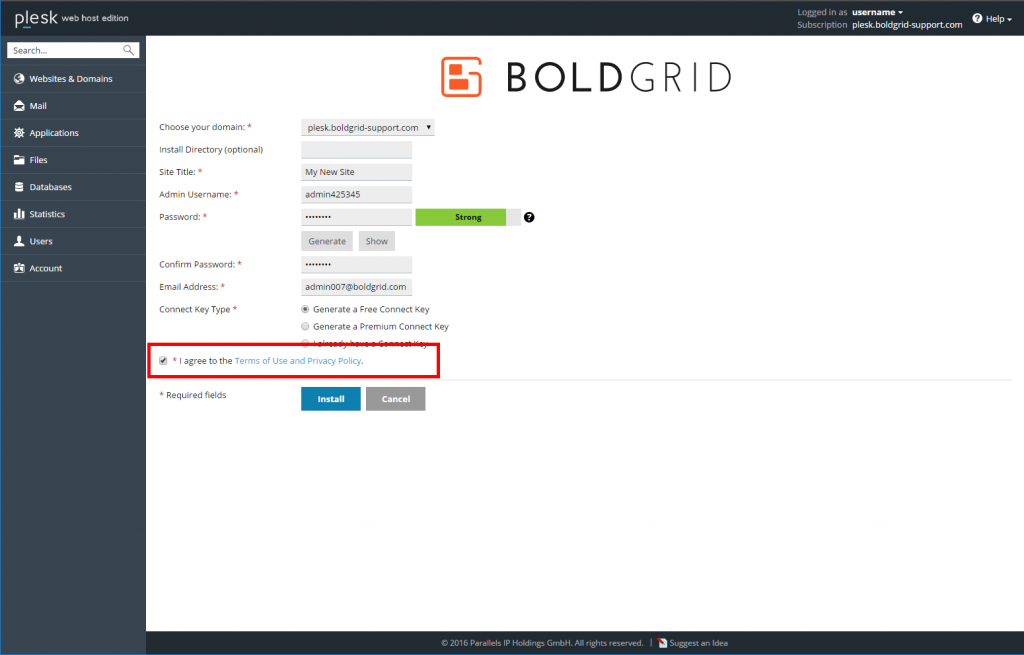Select Generate a Premium Connect Key
Screen dimensions: 1024x655
(305, 326)
